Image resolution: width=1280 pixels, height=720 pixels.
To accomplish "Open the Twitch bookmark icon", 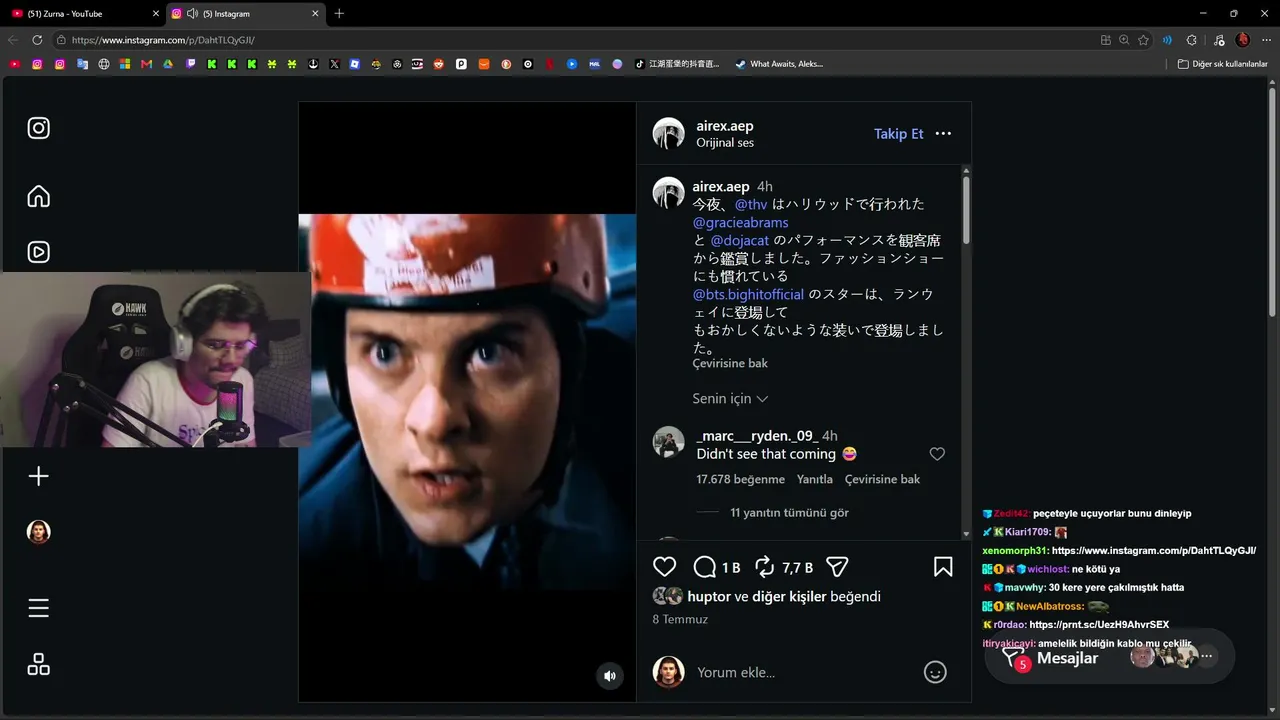I will [x=191, y=64].
